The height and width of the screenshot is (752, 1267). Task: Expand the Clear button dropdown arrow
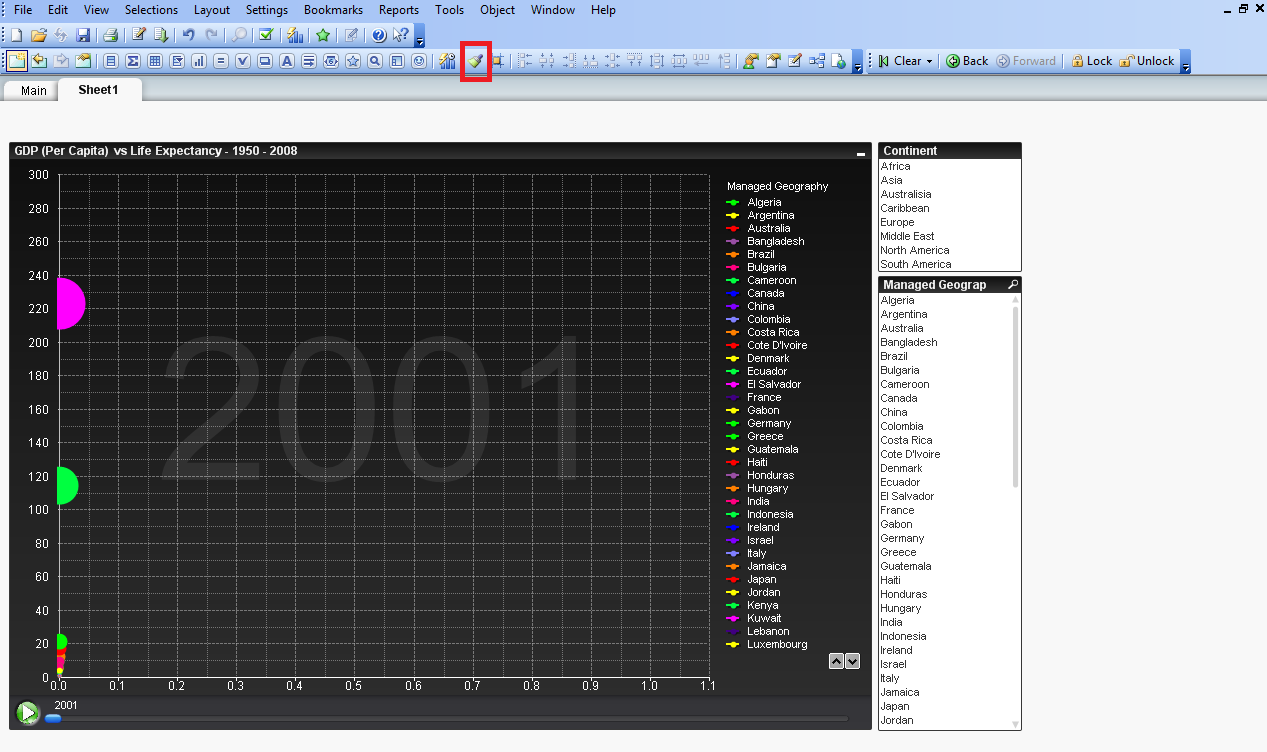click(x=929, y=61)
